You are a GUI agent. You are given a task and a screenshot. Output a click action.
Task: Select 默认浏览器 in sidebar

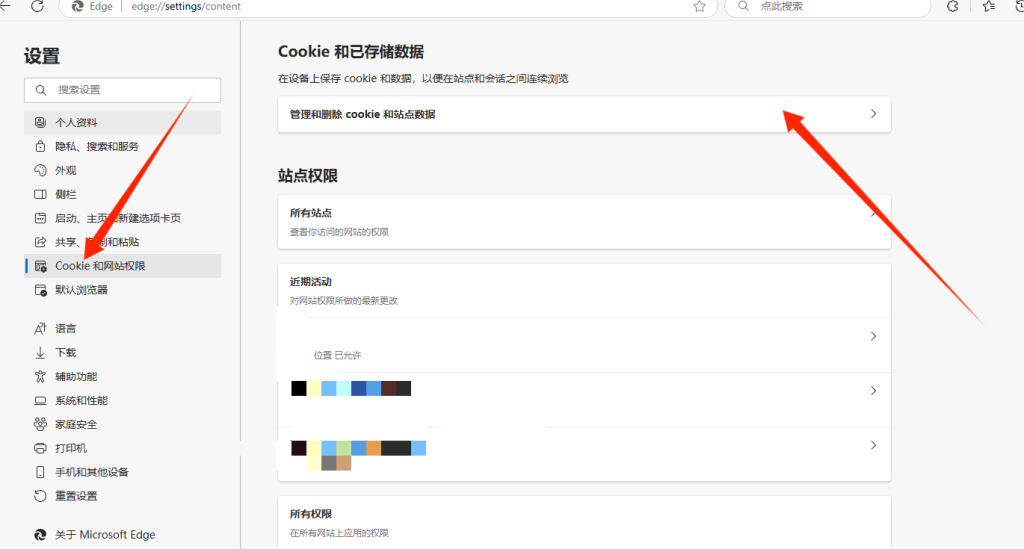[x=81, y=290]
